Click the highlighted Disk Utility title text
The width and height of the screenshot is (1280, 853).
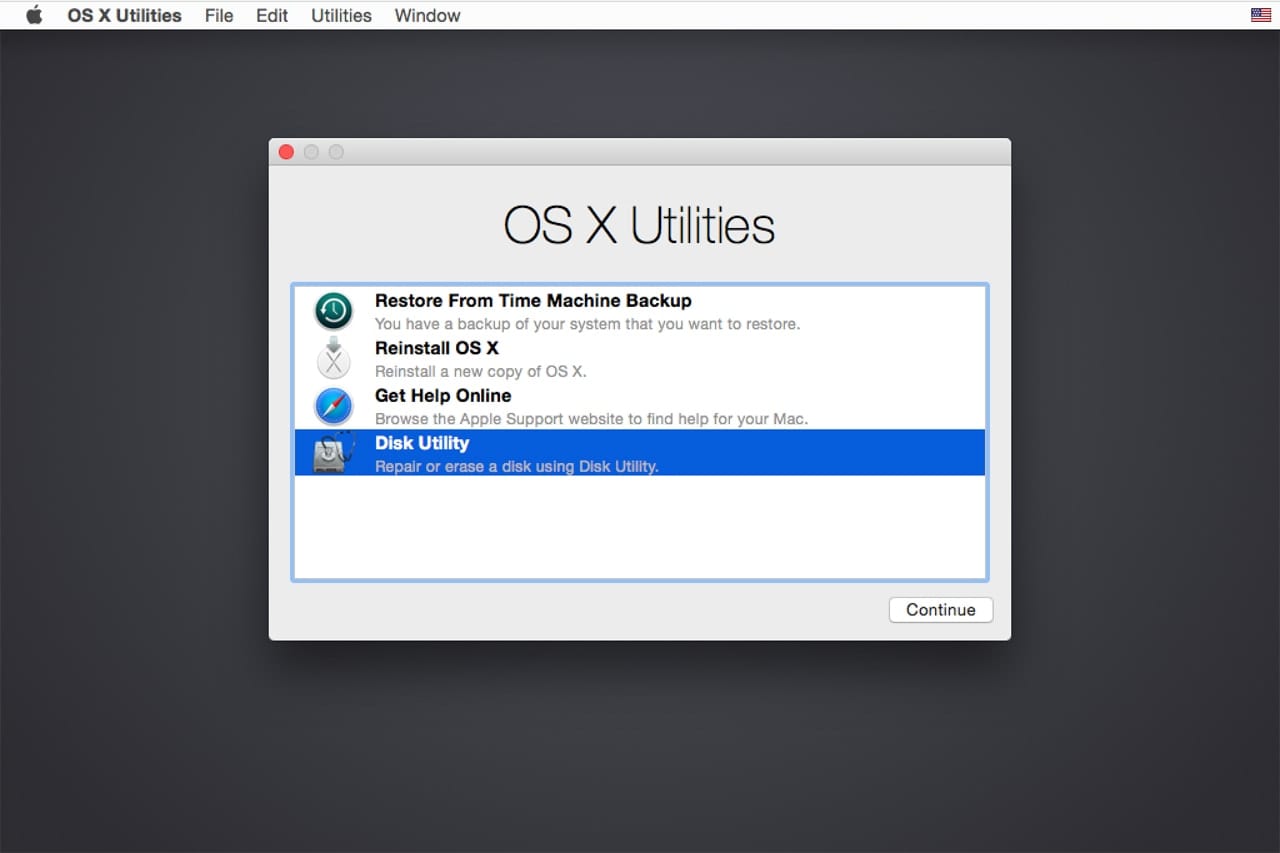pyautogui.click(x=421, y=443)
